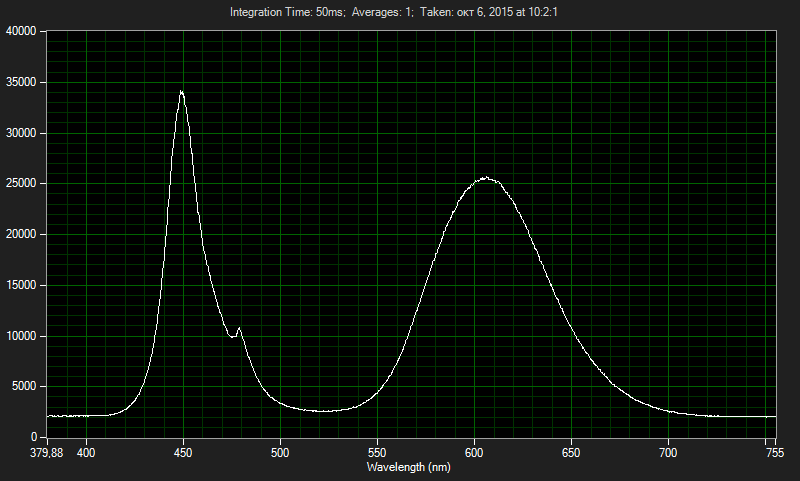Click the "Averages: 1" header text
The width and height of the screenshot is (800, 481).
381,12
